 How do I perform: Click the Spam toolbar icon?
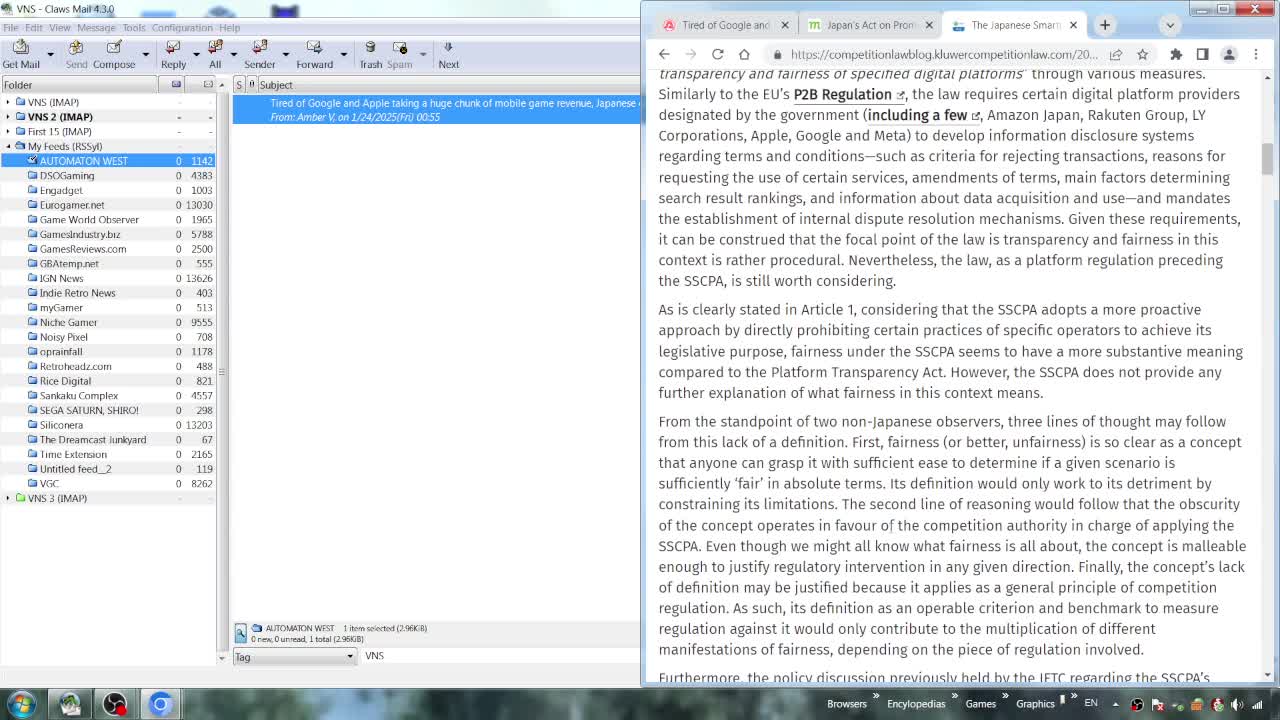pyautogui.click(x=400, y=48)
